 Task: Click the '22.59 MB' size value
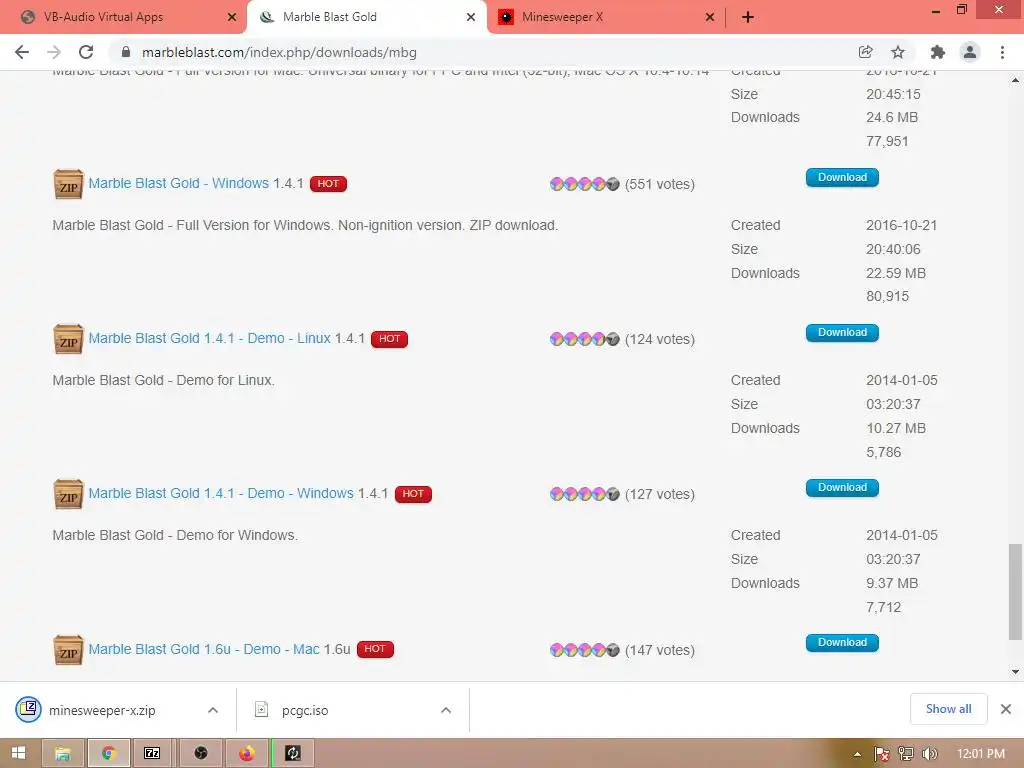pyautogui.click(x=895, y=273)
